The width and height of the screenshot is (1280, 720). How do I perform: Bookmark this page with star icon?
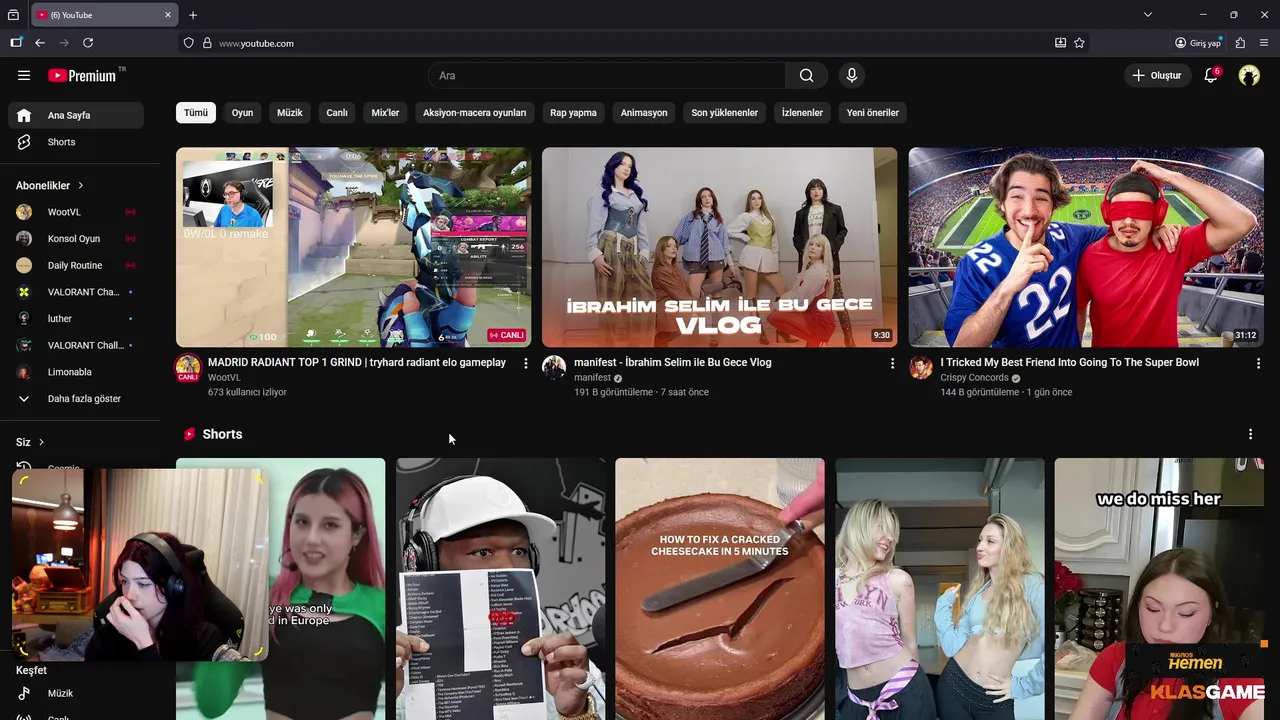click(x=1079, y=43)
